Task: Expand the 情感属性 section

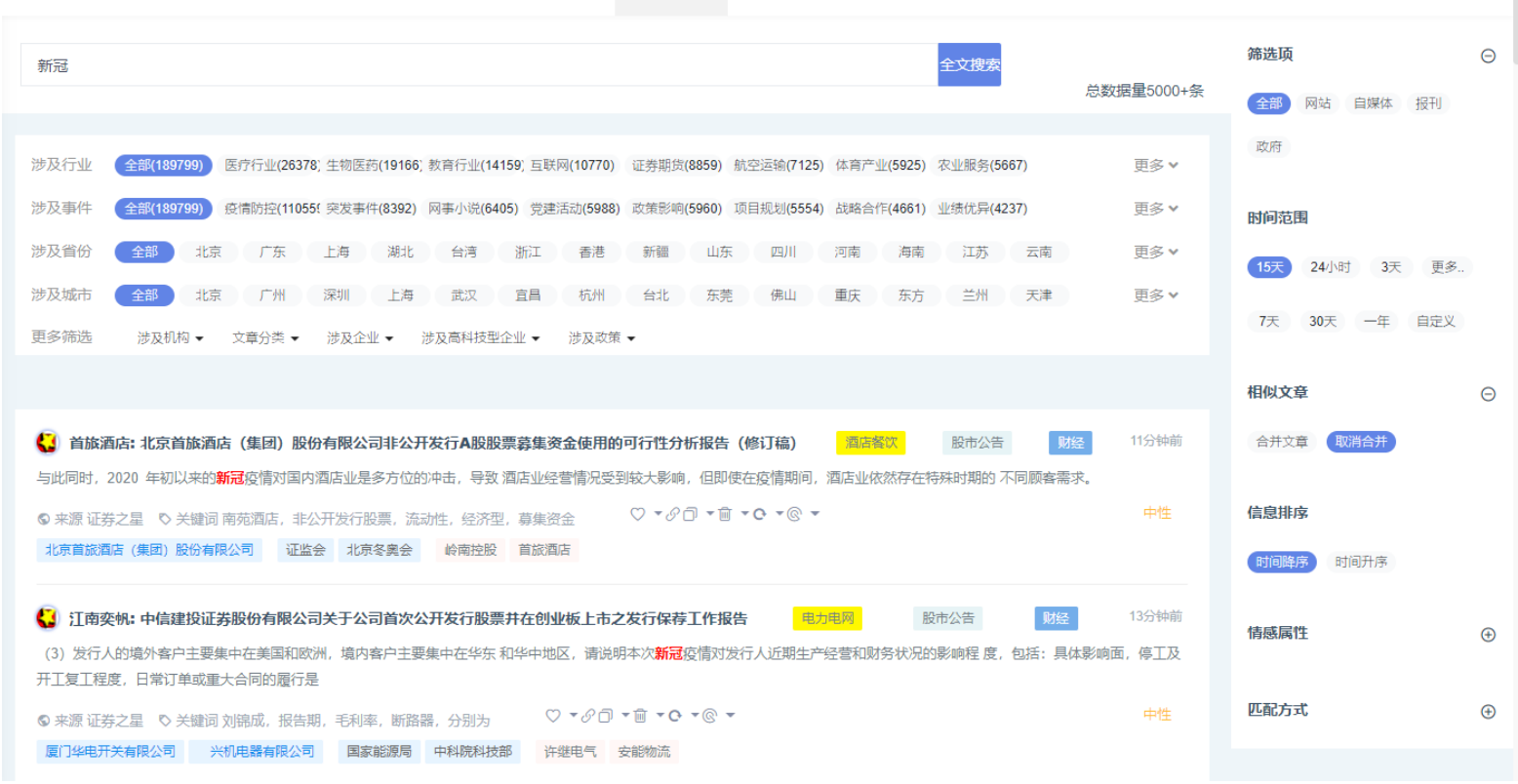Action: pyautogui.click(x=1487, y=633)
